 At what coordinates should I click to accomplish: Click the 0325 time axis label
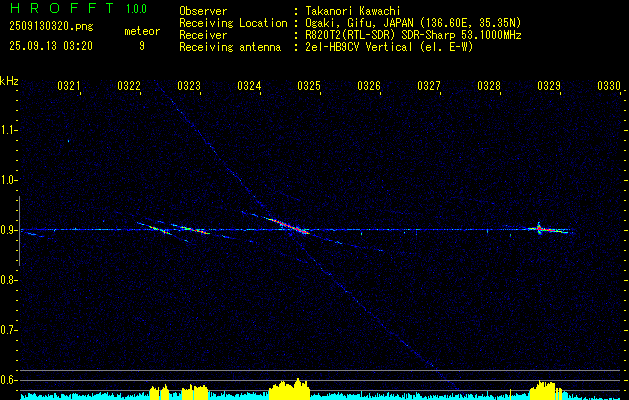pyautogui.click(x=309, y=85)
